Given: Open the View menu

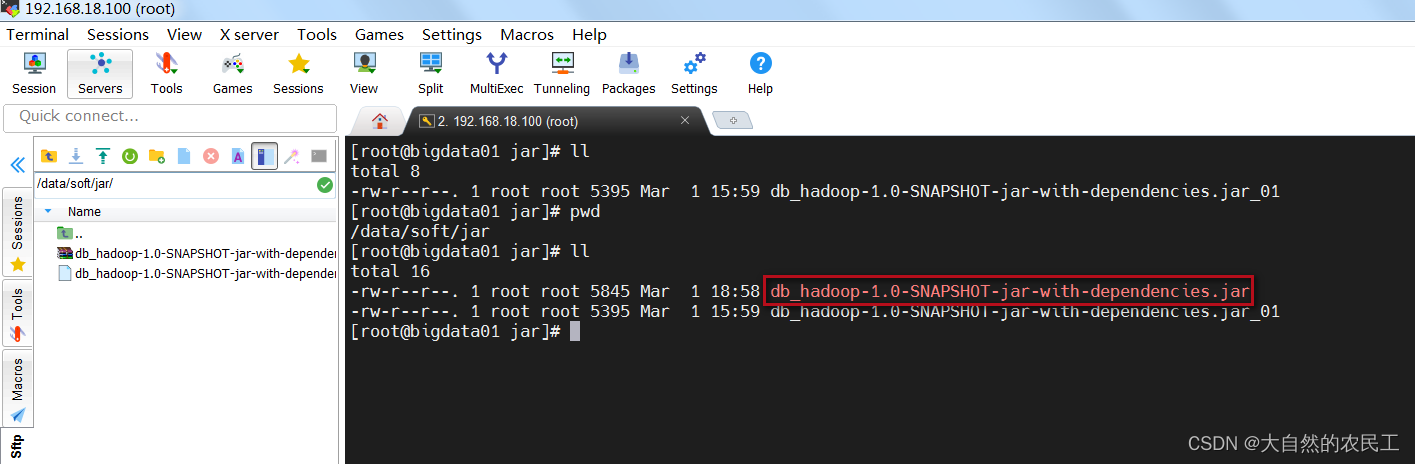Looking at the screenshot, I should point(184,34).
